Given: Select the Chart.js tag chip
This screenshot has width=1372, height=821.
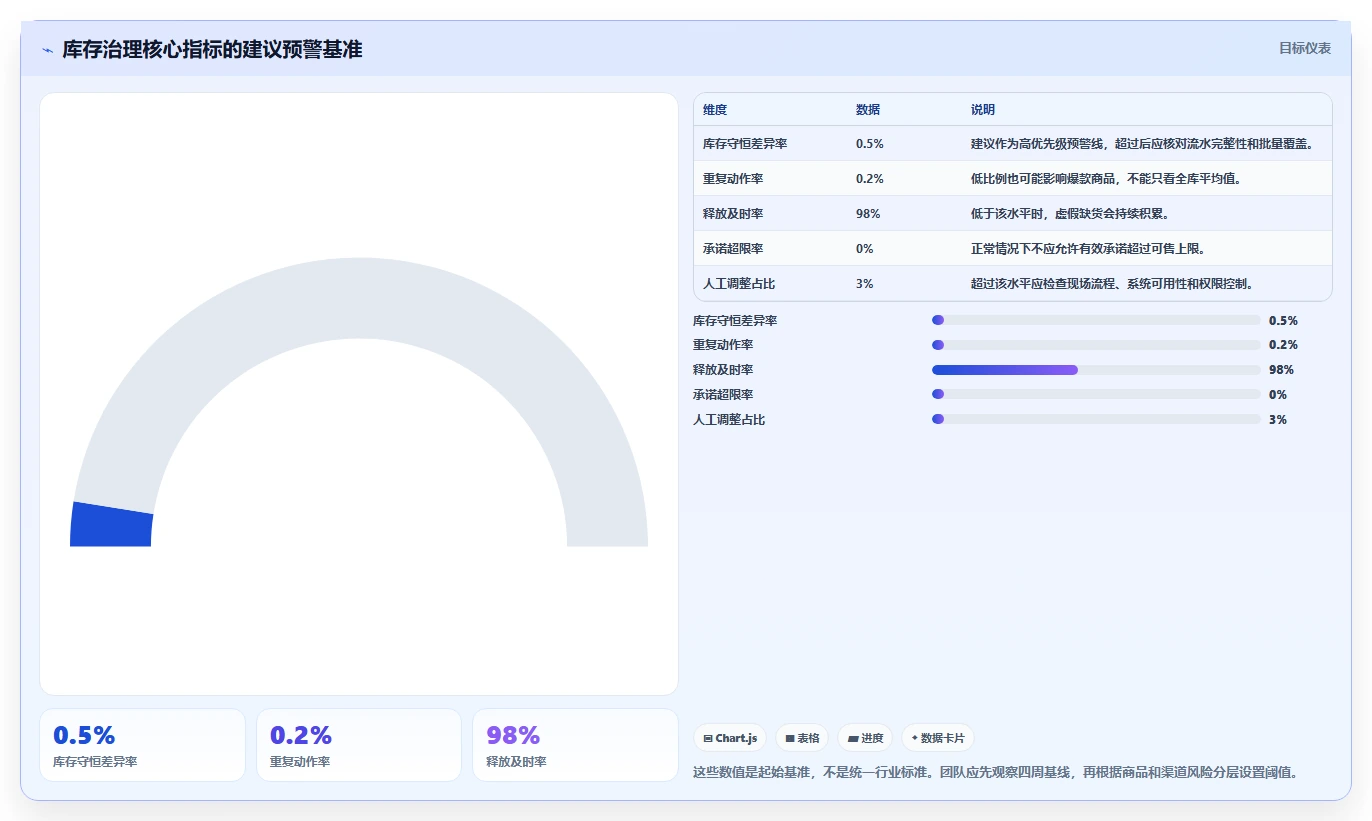Looking at the screenshot, I should click(731, 738).
